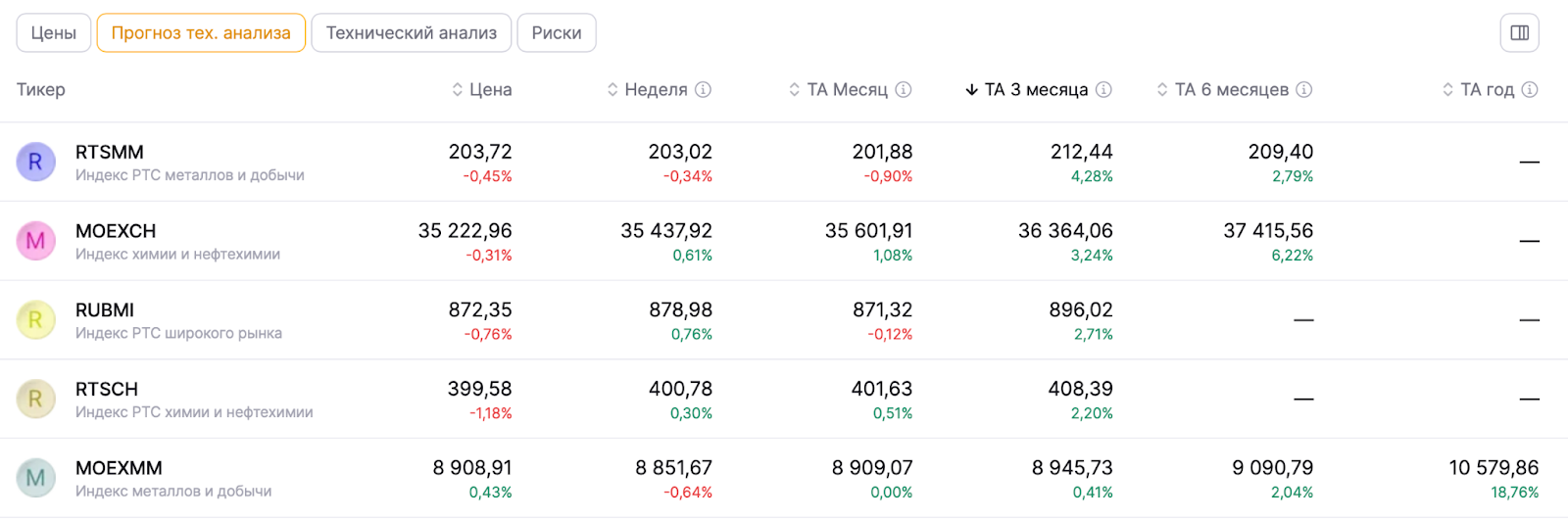Screen dimensions: 1568x519
Task: Click info icon next to Неделя
Action: click(x=703, y=89)
